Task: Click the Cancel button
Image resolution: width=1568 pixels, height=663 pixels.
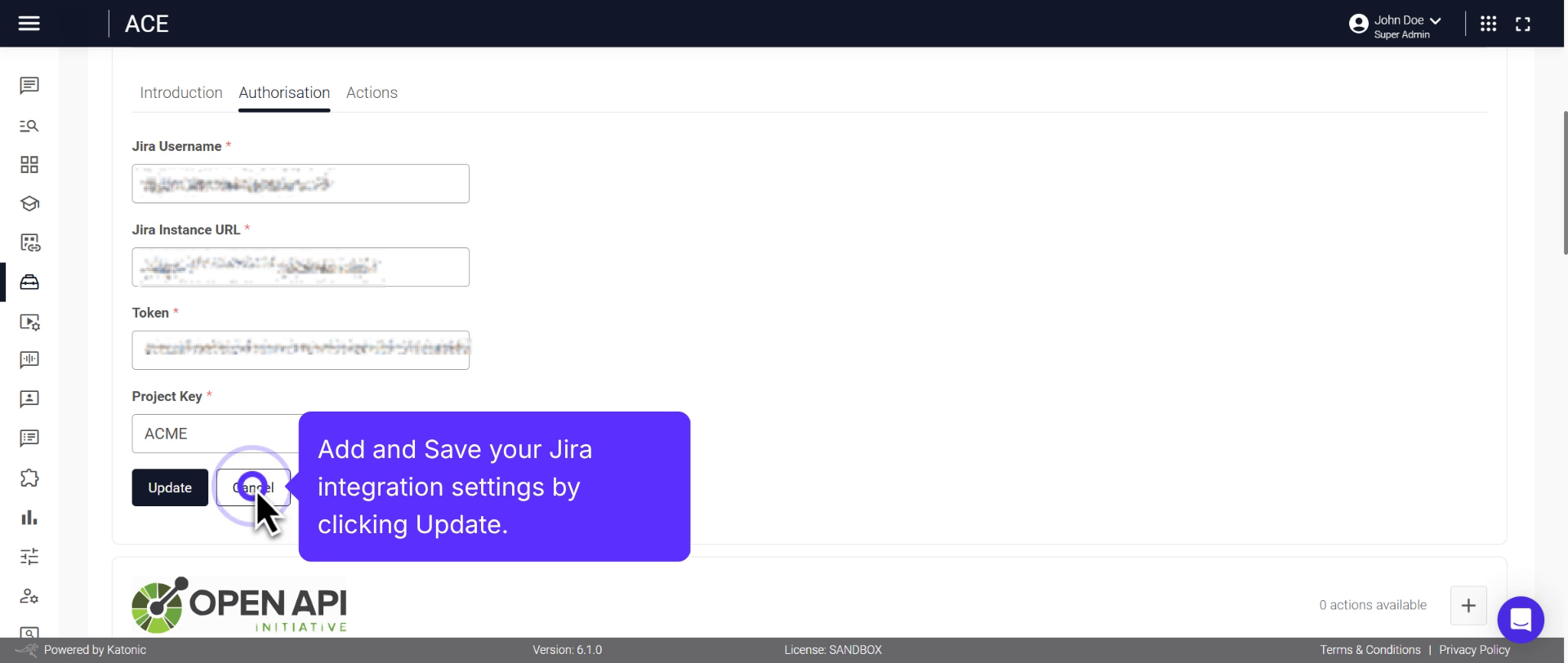Action: (253, 487)
